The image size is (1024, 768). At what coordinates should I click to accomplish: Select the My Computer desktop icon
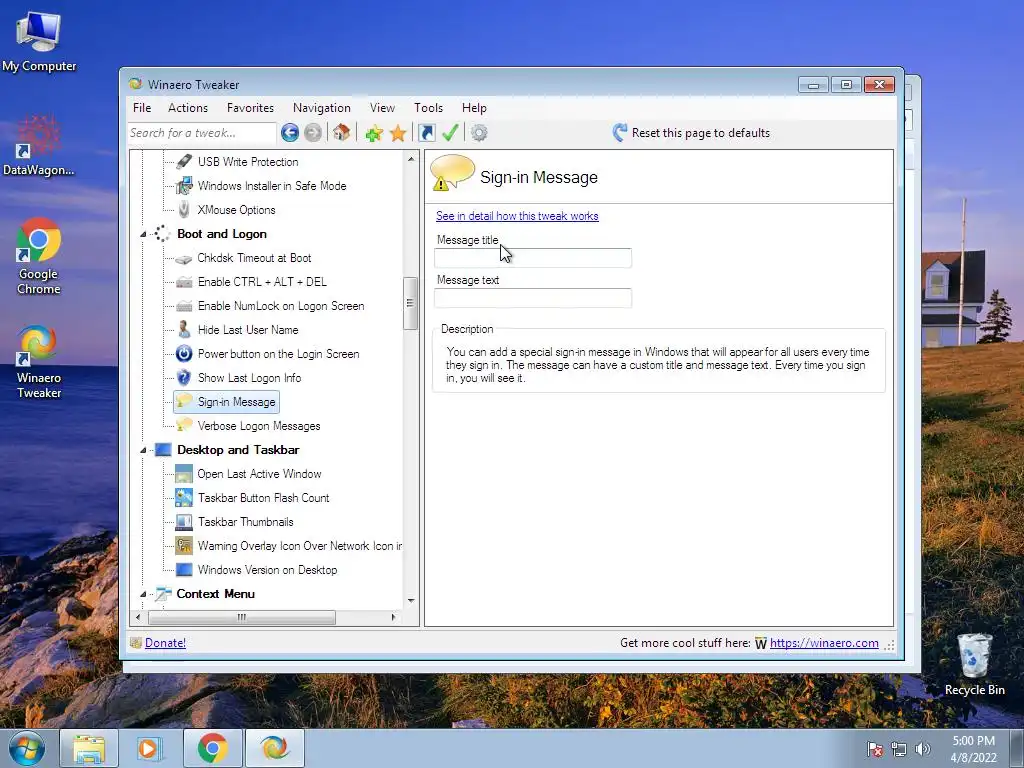pyautogui.click(x=39, y=41)
